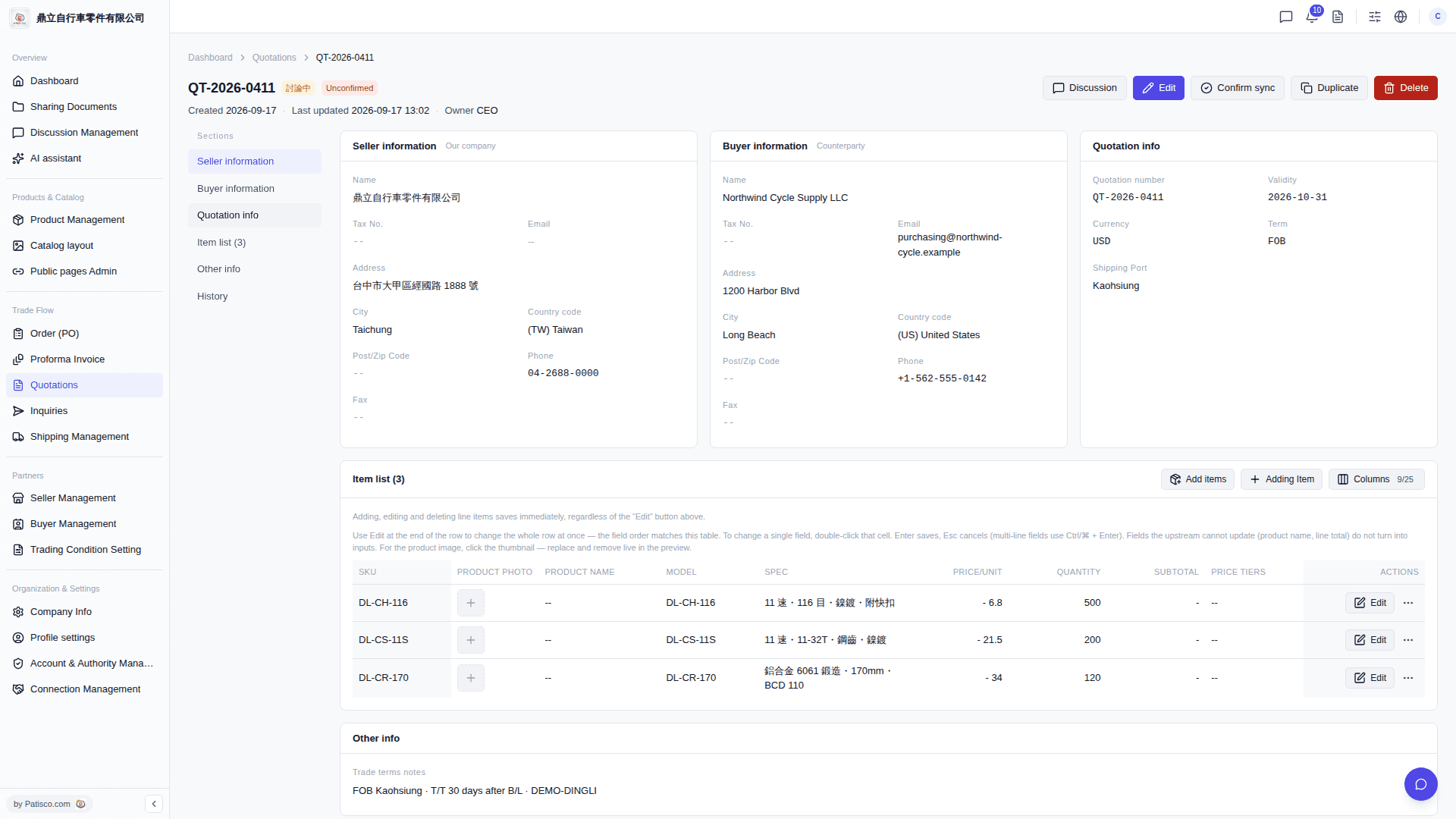This screenshot has height=819, width=1456.
Task: Click the chat message icon in top bar
Action: click(x=1286, y=17)
